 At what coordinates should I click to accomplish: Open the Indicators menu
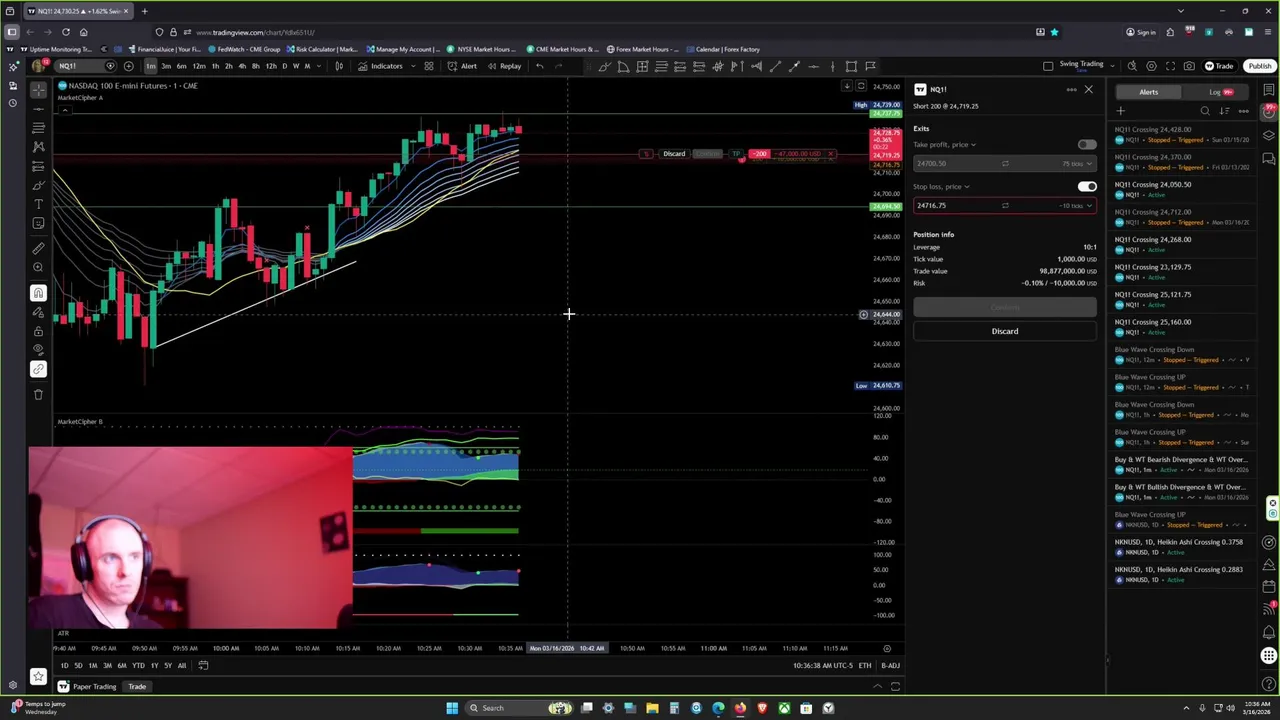pyautogui.click(x=380, y=66)
